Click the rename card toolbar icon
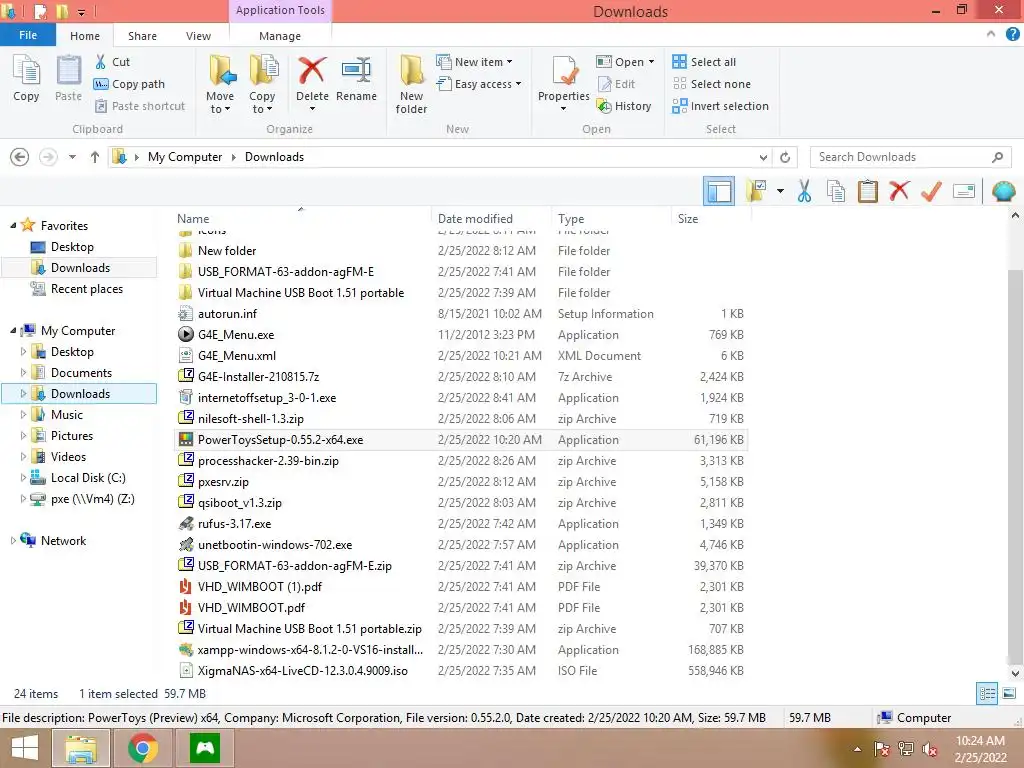The image size is (1024, 768). click(x=964, y=191)
